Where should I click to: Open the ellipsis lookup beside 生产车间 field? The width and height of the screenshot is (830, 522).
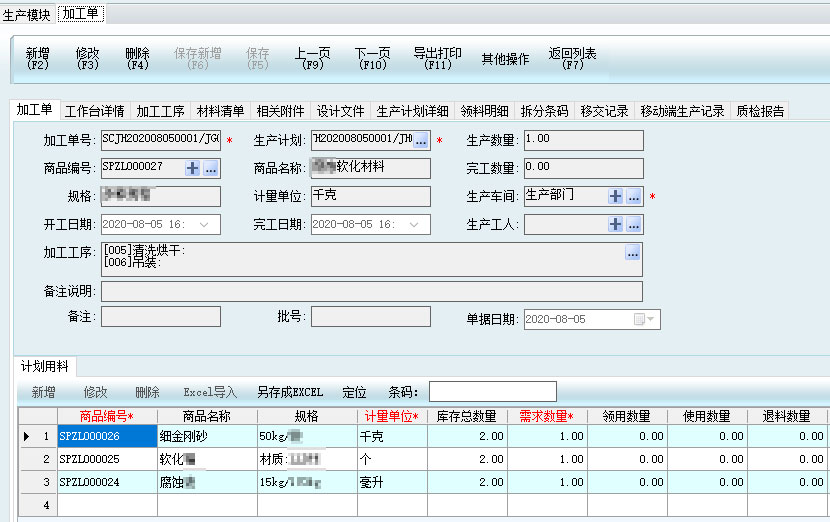pyautogui.click(x=634, y=196)
